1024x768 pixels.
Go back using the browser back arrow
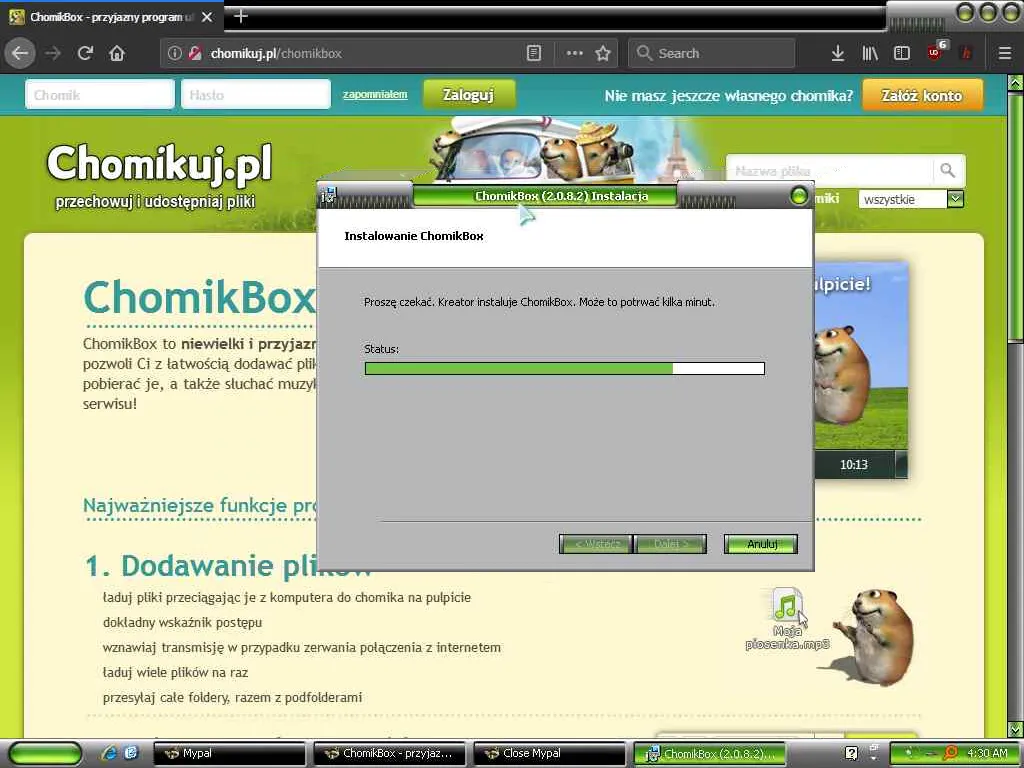(x=20, y=53)
